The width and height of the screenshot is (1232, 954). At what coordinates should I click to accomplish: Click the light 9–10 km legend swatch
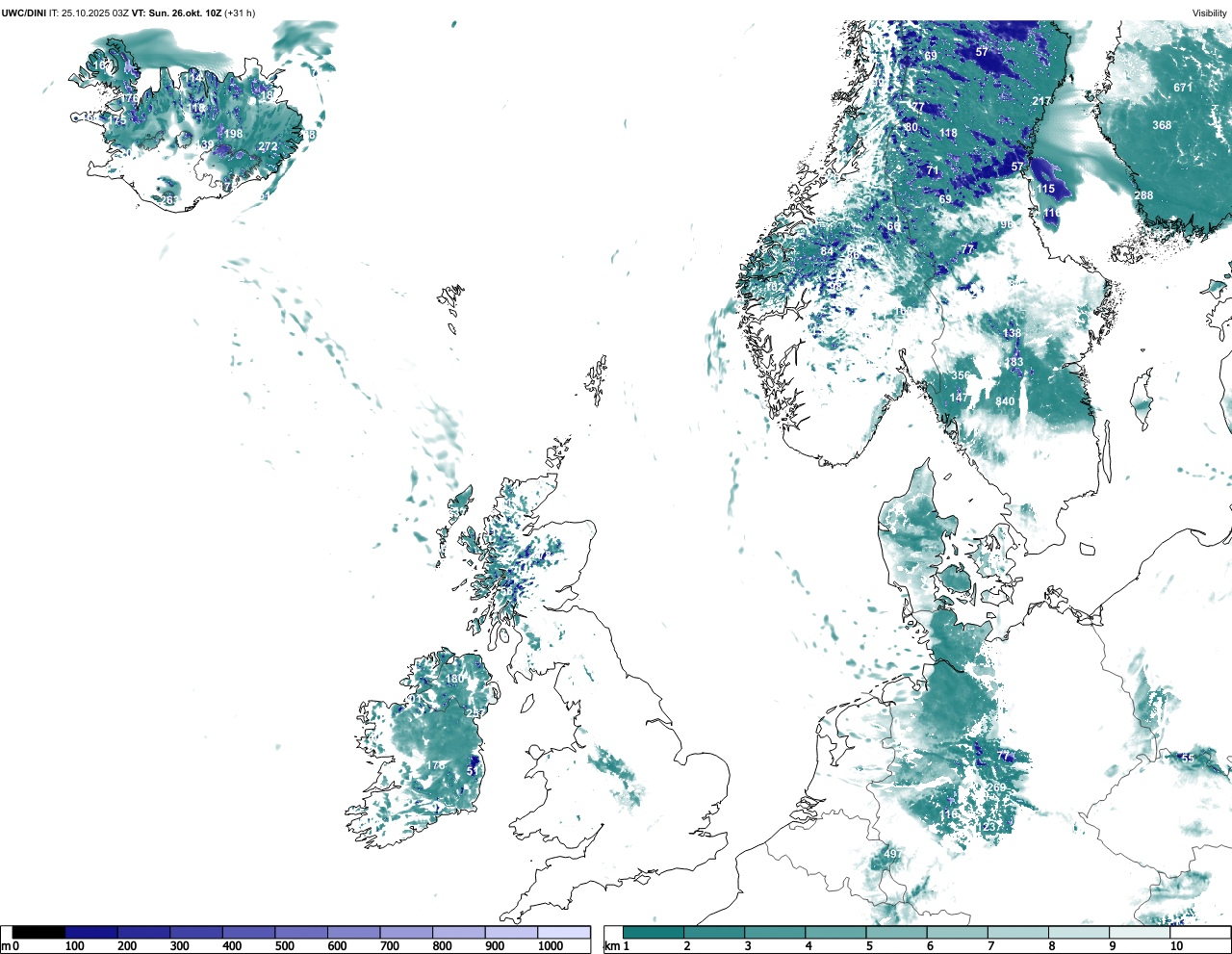(x=1141, y=932)
